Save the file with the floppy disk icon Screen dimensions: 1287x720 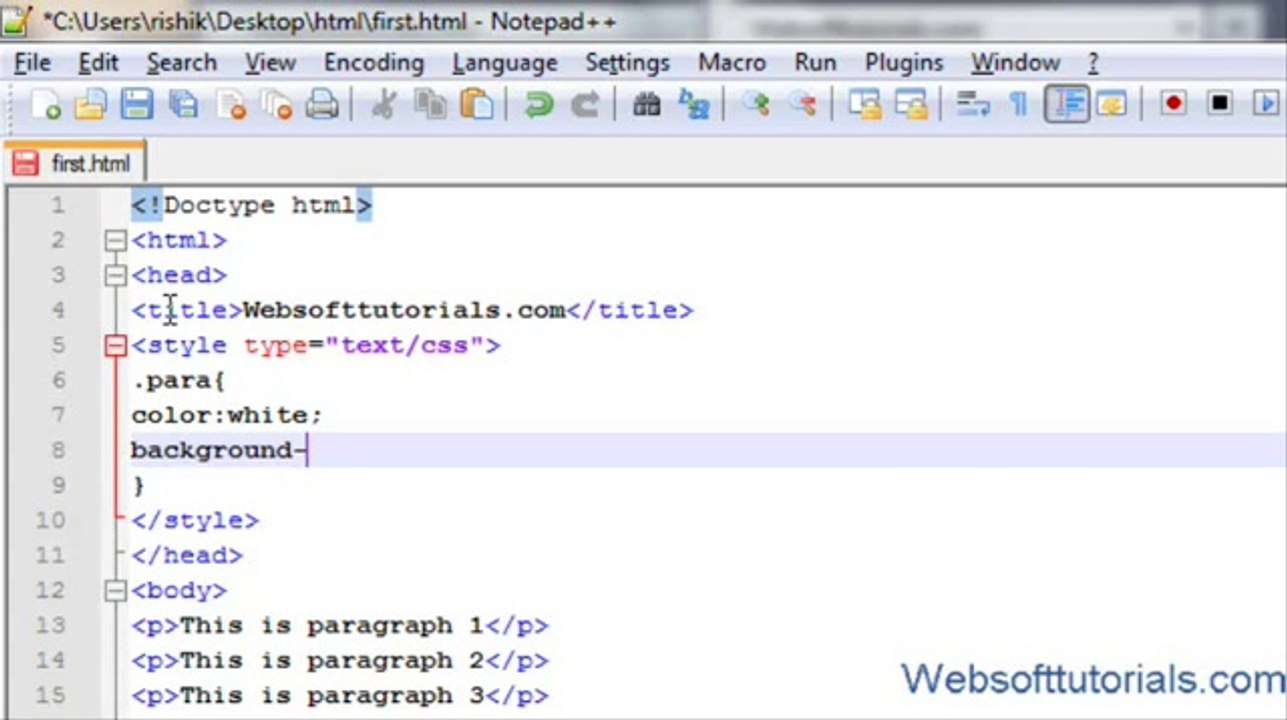136,104
